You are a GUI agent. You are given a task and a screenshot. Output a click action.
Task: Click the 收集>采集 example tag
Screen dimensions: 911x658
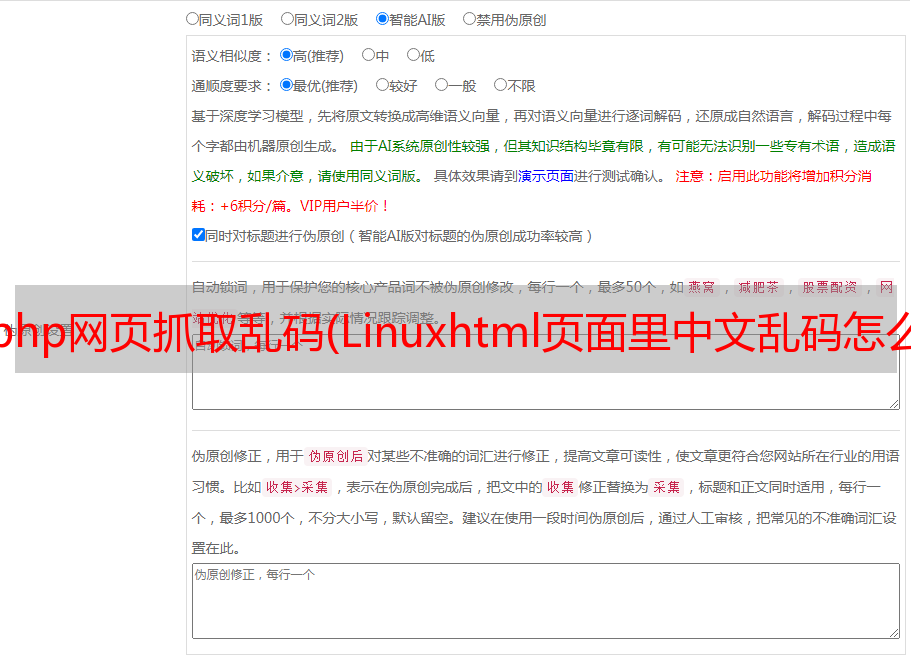pyautogui.click(x=297, y=487)
